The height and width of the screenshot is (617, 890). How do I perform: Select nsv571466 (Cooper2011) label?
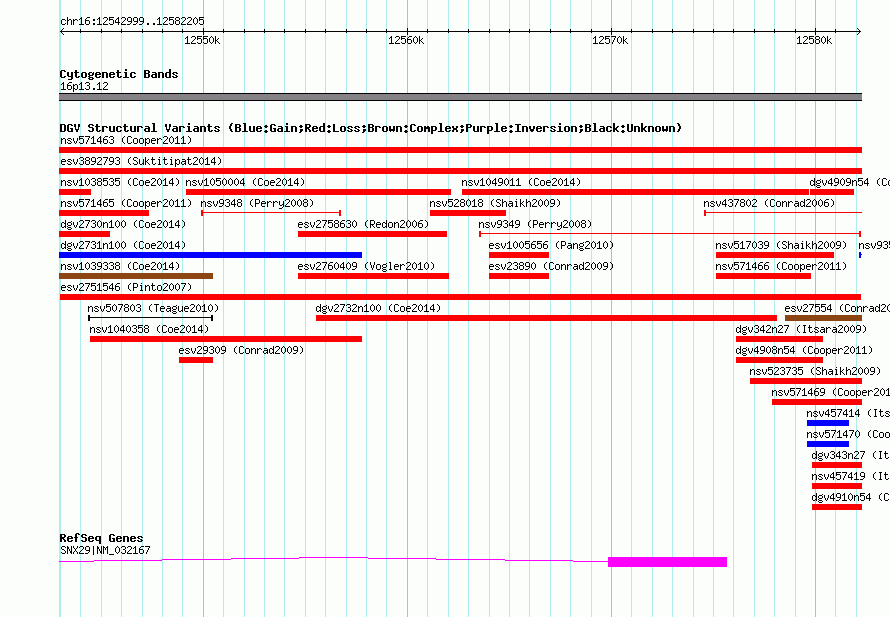[x=781, y=266]
